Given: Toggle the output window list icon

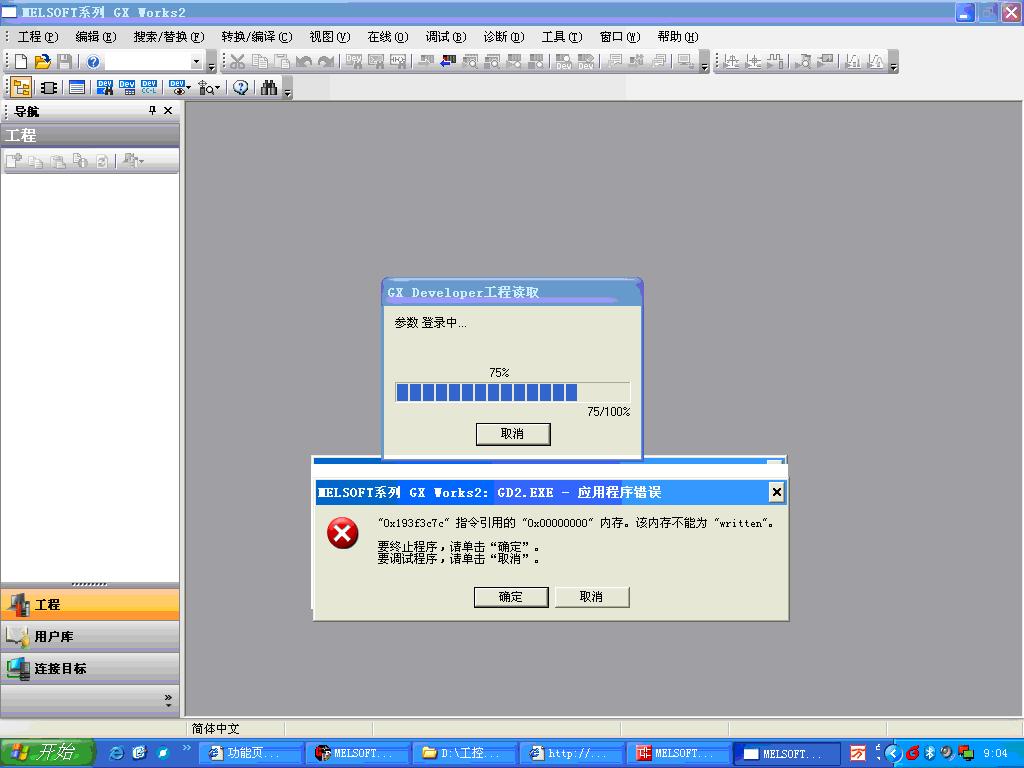Looking at the screenshot, I should [x=76, y=88].
